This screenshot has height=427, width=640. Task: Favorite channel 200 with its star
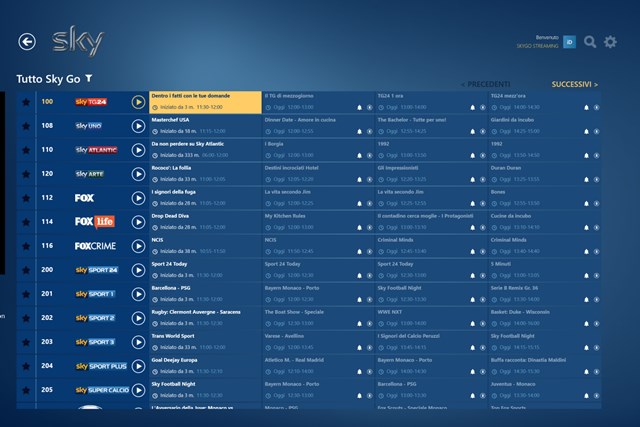pos(26,270)
